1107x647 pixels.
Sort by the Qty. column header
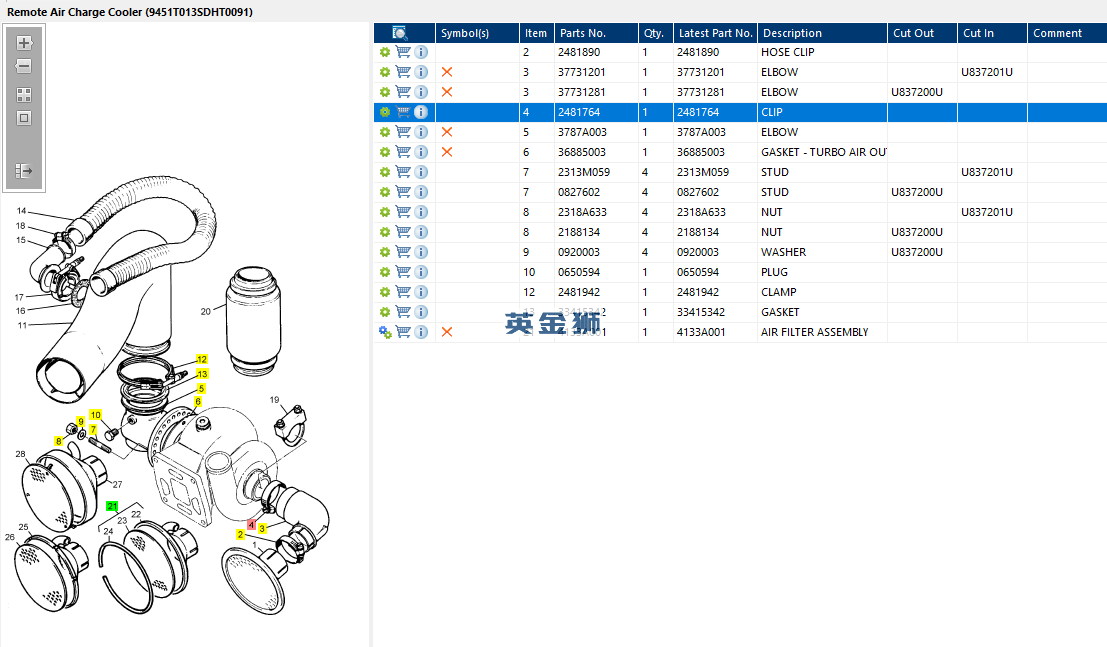click(x=655, y=33)
